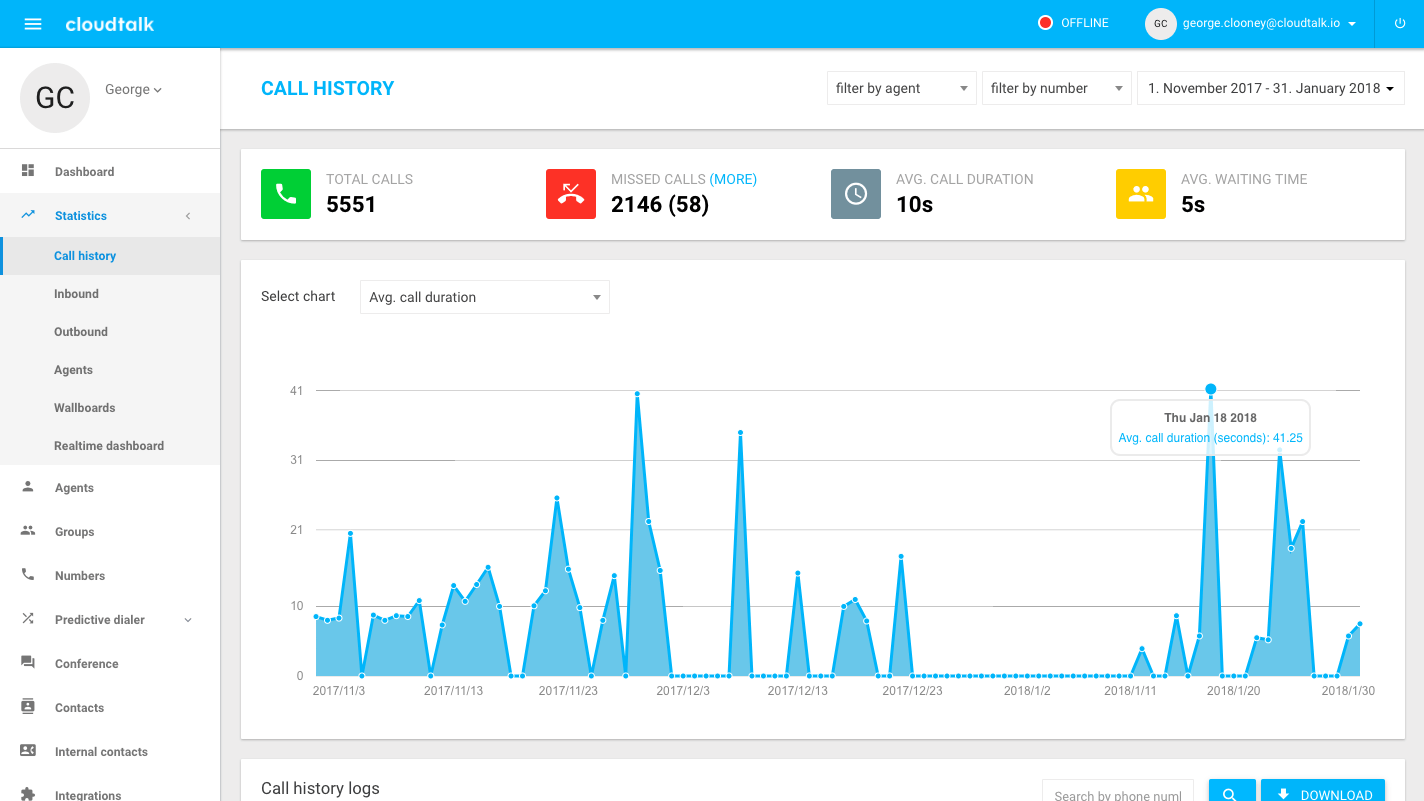Open the Inbound statistics page
Image resolution: width=1424 pixels, height=801 pixels.
(x=76, y=293)
